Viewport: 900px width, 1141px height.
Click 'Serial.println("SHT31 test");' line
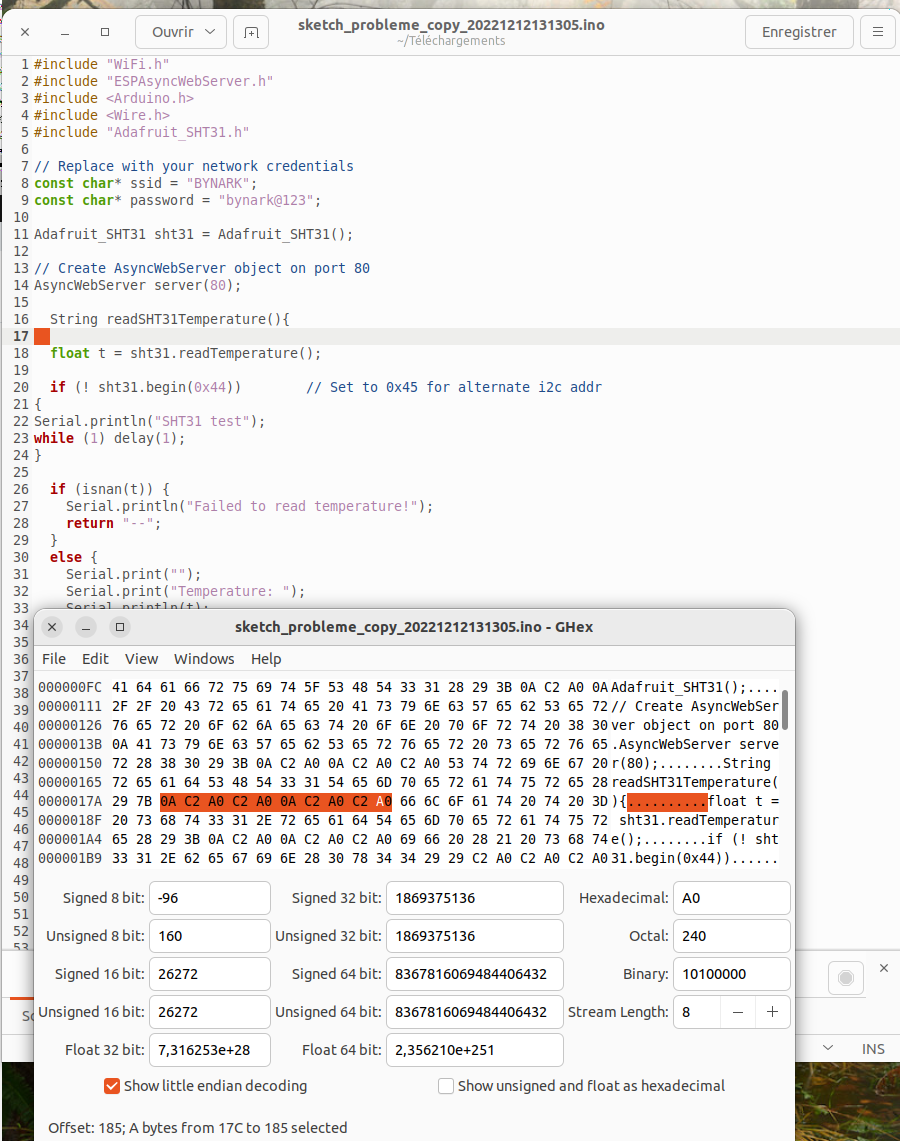click(149, 421)
